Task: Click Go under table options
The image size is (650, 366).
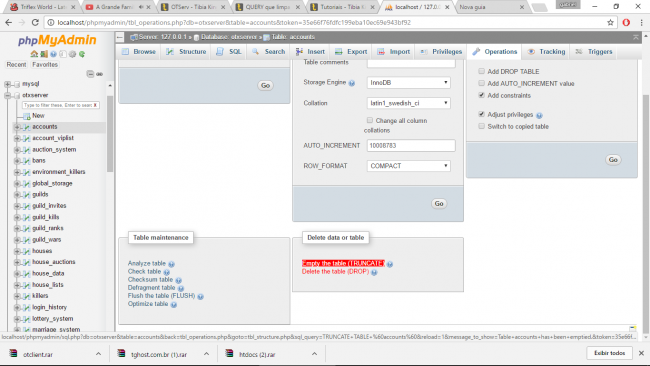Action: click(439, 204)
